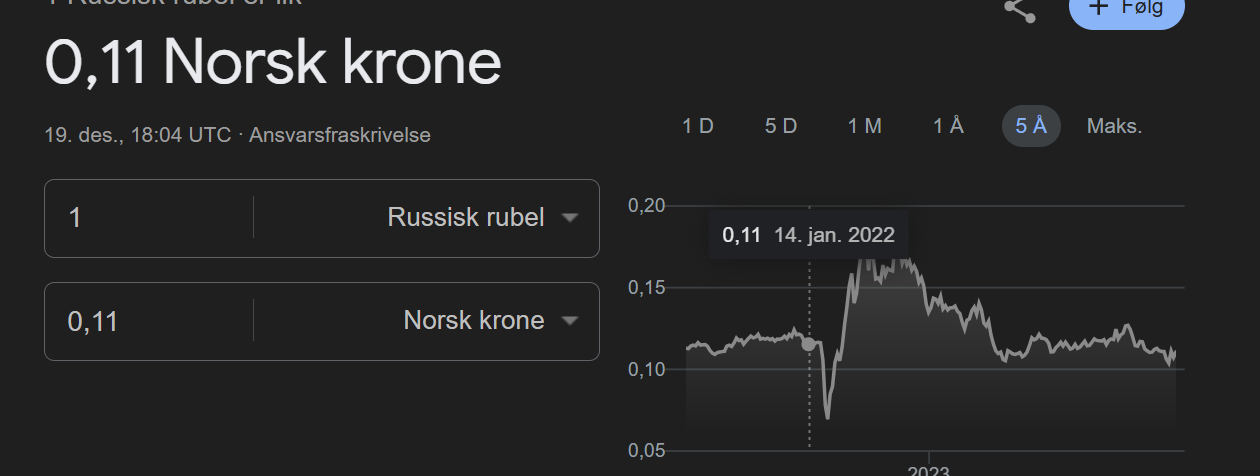Switch chart range to 1 D
1260x476 pixels.
698,126
